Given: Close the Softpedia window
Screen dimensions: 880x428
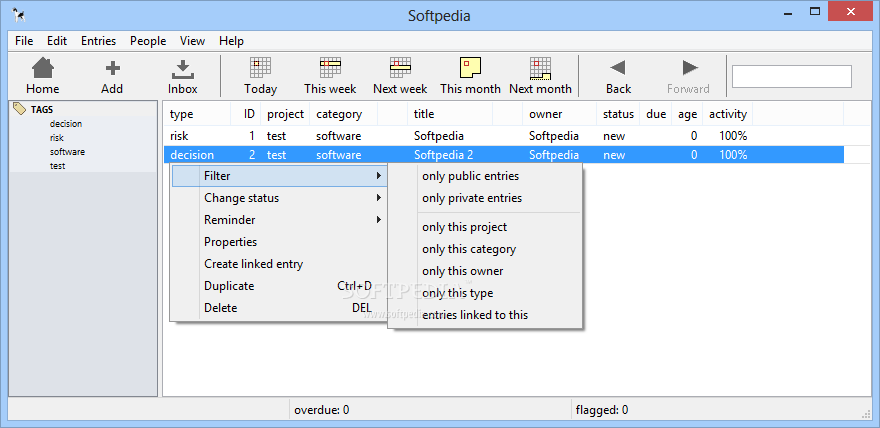Looking at the screenshot, I should coord(851,11).
